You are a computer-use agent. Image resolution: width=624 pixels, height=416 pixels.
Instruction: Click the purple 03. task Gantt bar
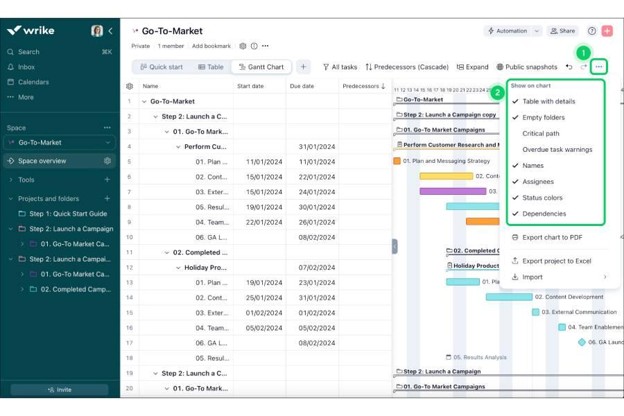pos(453,191)
